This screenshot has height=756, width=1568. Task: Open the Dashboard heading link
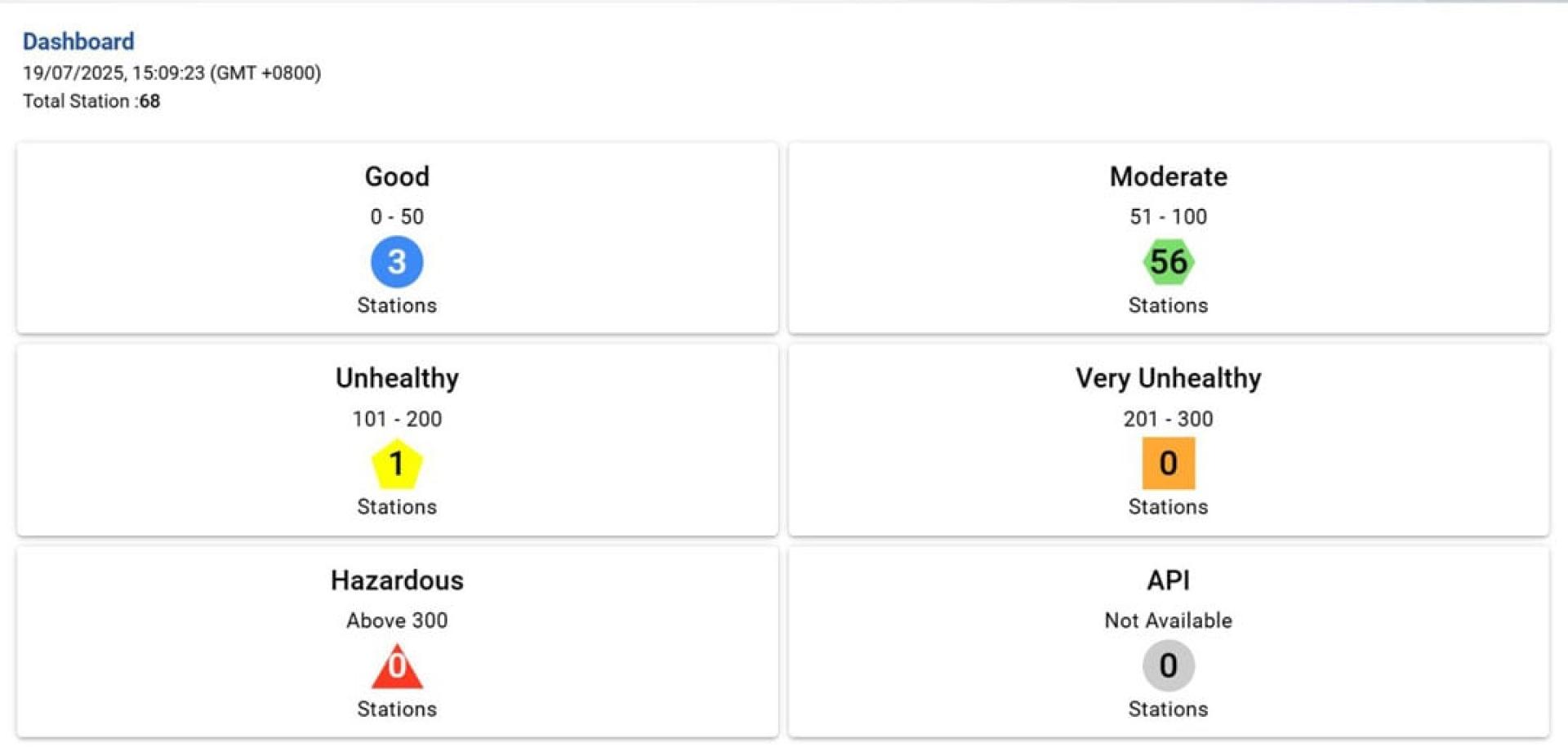pos(78,42)
